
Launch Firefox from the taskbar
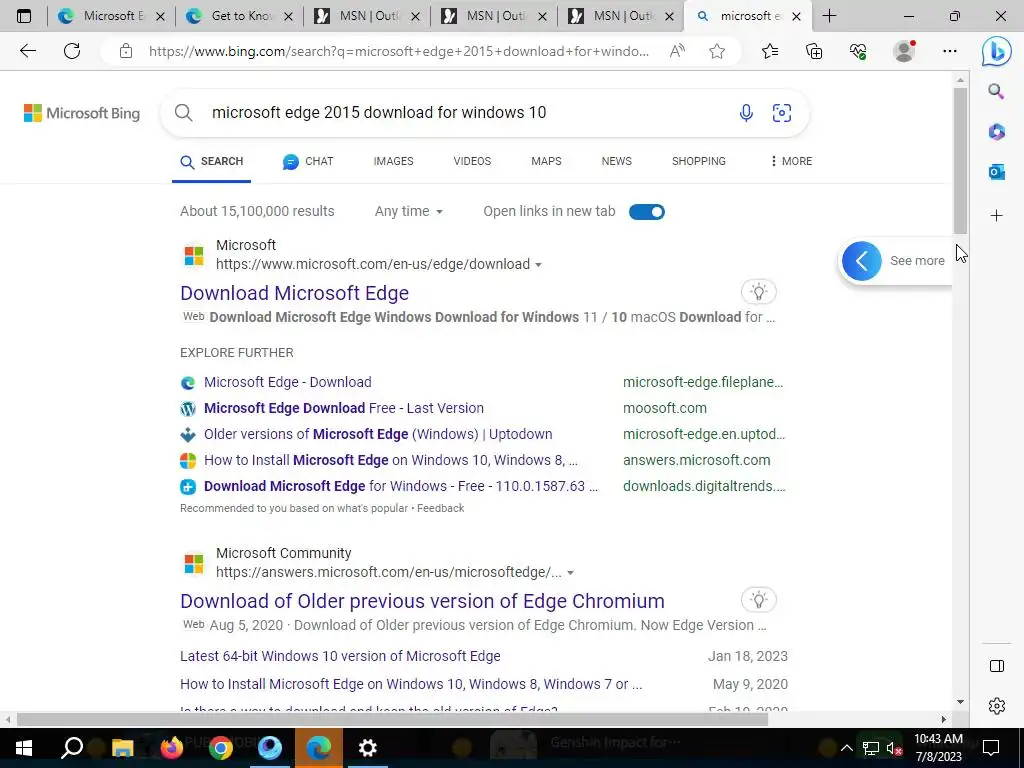click(x=172, y=748)
